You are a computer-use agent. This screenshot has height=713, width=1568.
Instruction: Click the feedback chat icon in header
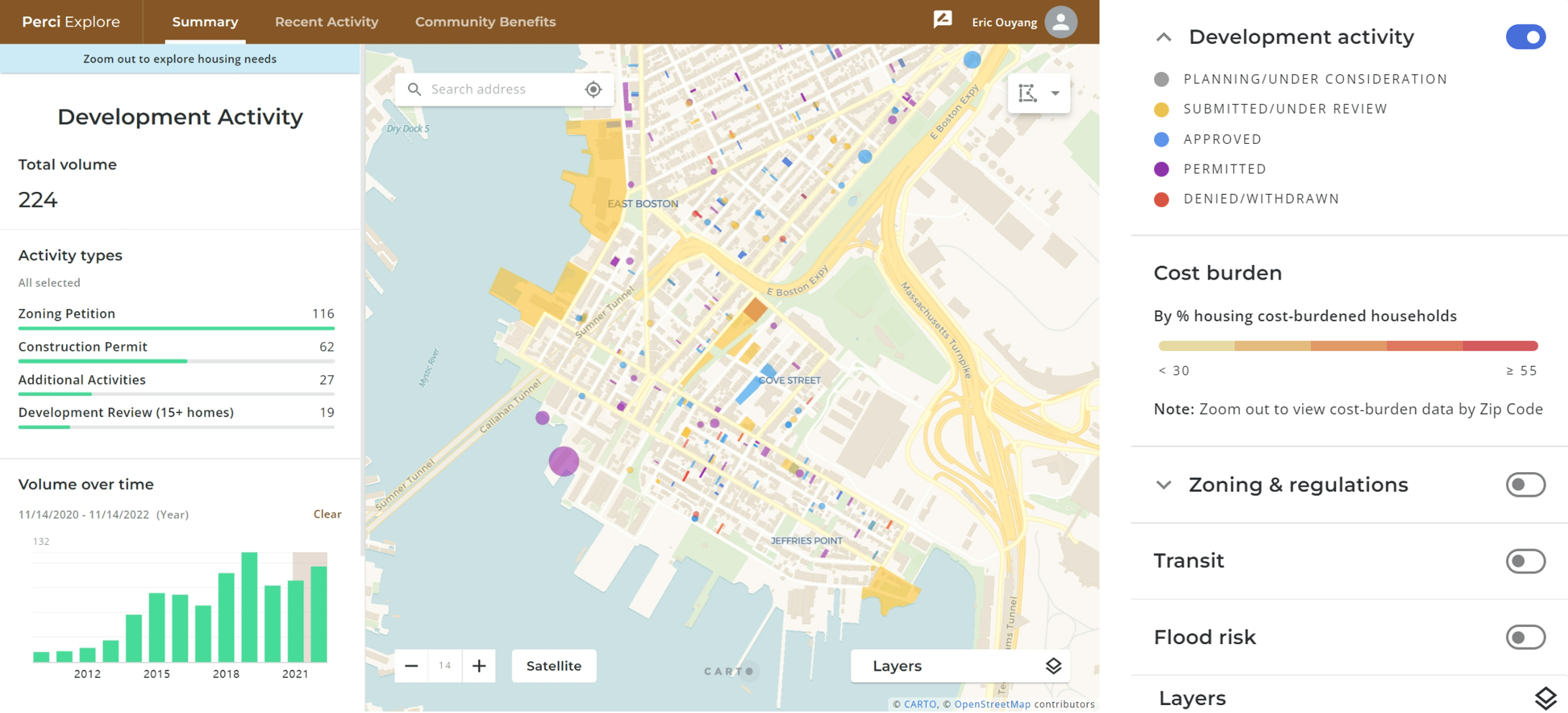click(942, 20)
